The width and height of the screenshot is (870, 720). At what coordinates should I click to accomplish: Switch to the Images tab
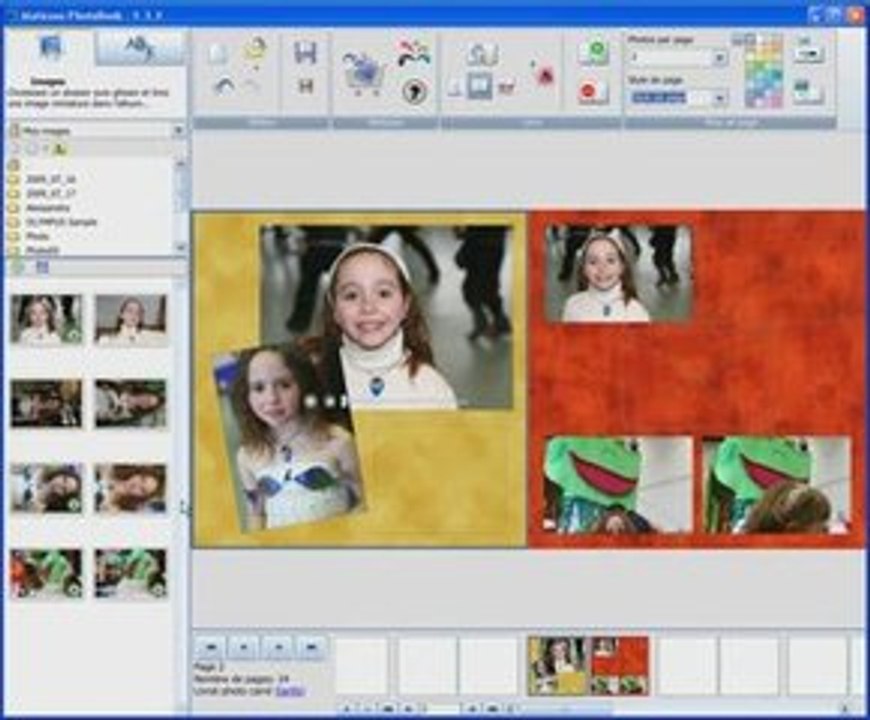pyautogui.click(x=50, y=50)
